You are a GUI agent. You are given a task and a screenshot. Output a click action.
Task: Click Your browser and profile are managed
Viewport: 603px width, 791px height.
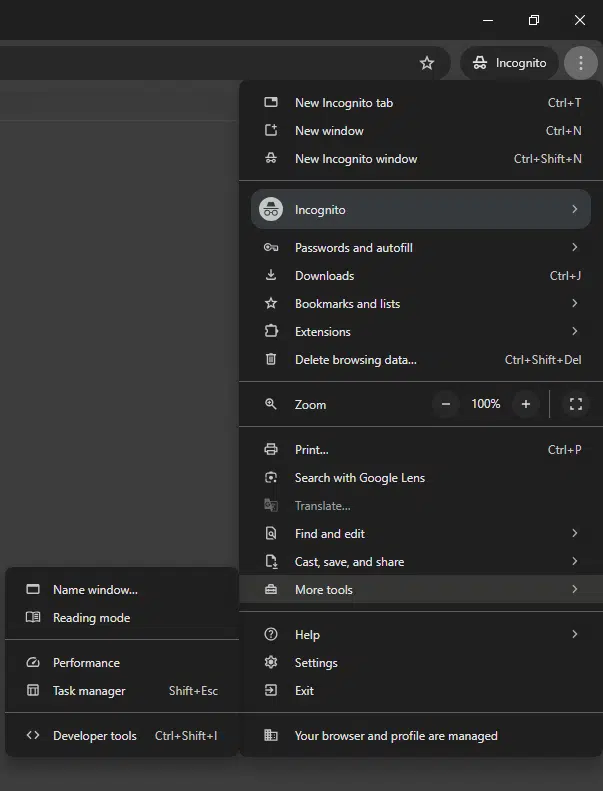pos(395,736)
